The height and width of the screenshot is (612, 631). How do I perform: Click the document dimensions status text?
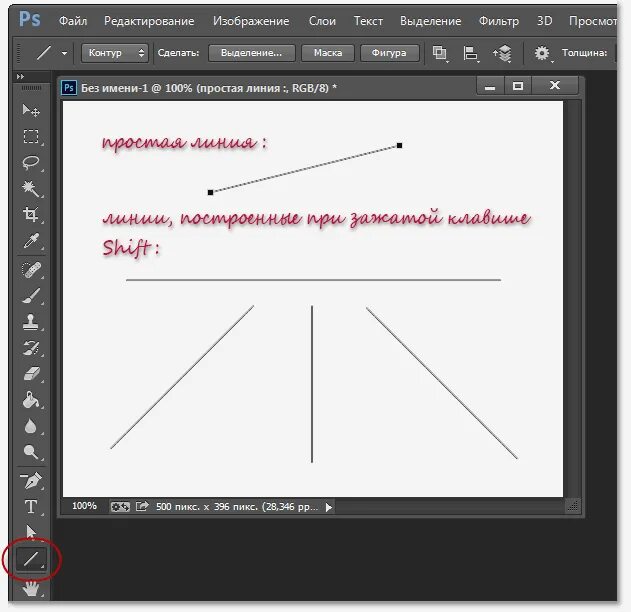[x=237, y=507]
